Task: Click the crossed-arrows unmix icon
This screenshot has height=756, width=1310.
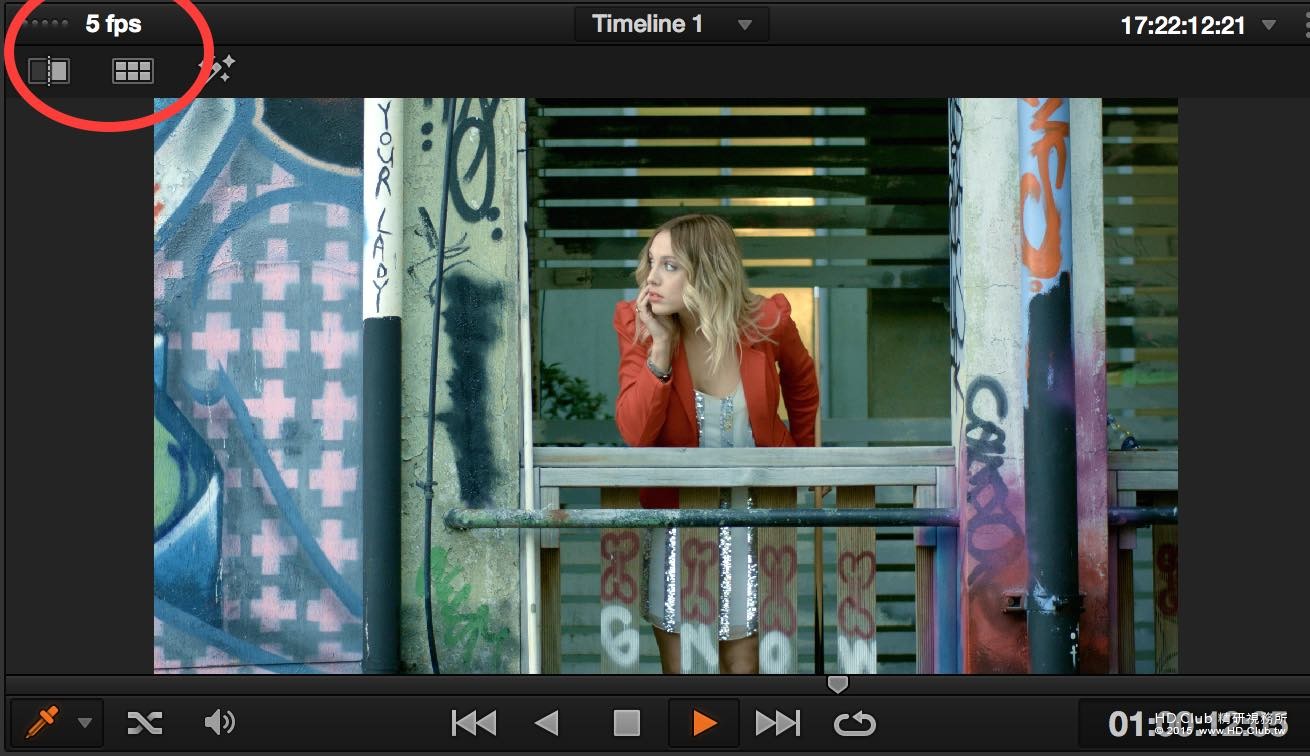Action: tap(145, 723)
